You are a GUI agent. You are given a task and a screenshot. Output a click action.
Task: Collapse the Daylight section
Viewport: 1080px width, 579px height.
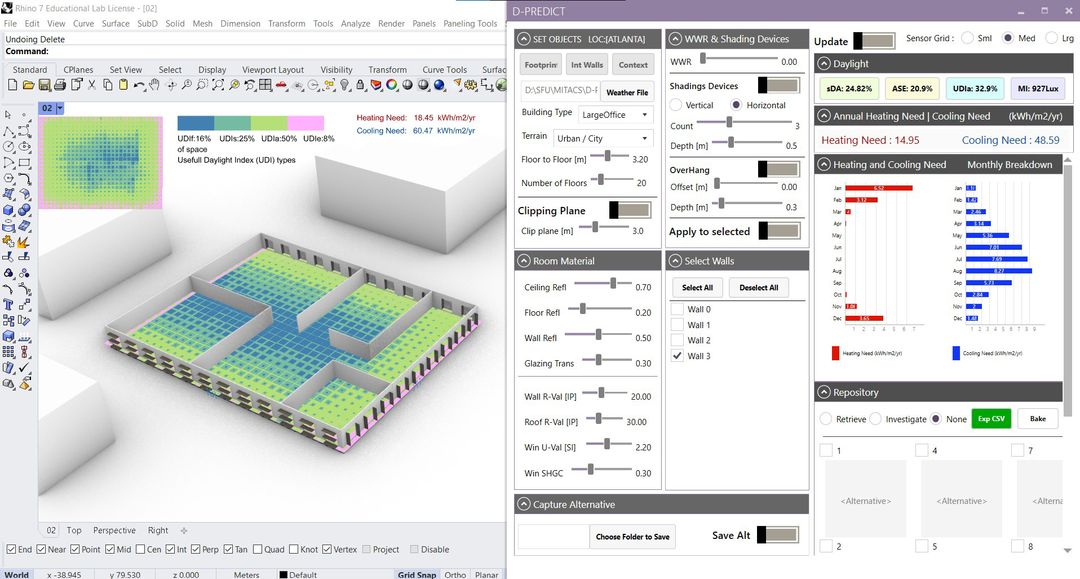pos(825,64)
